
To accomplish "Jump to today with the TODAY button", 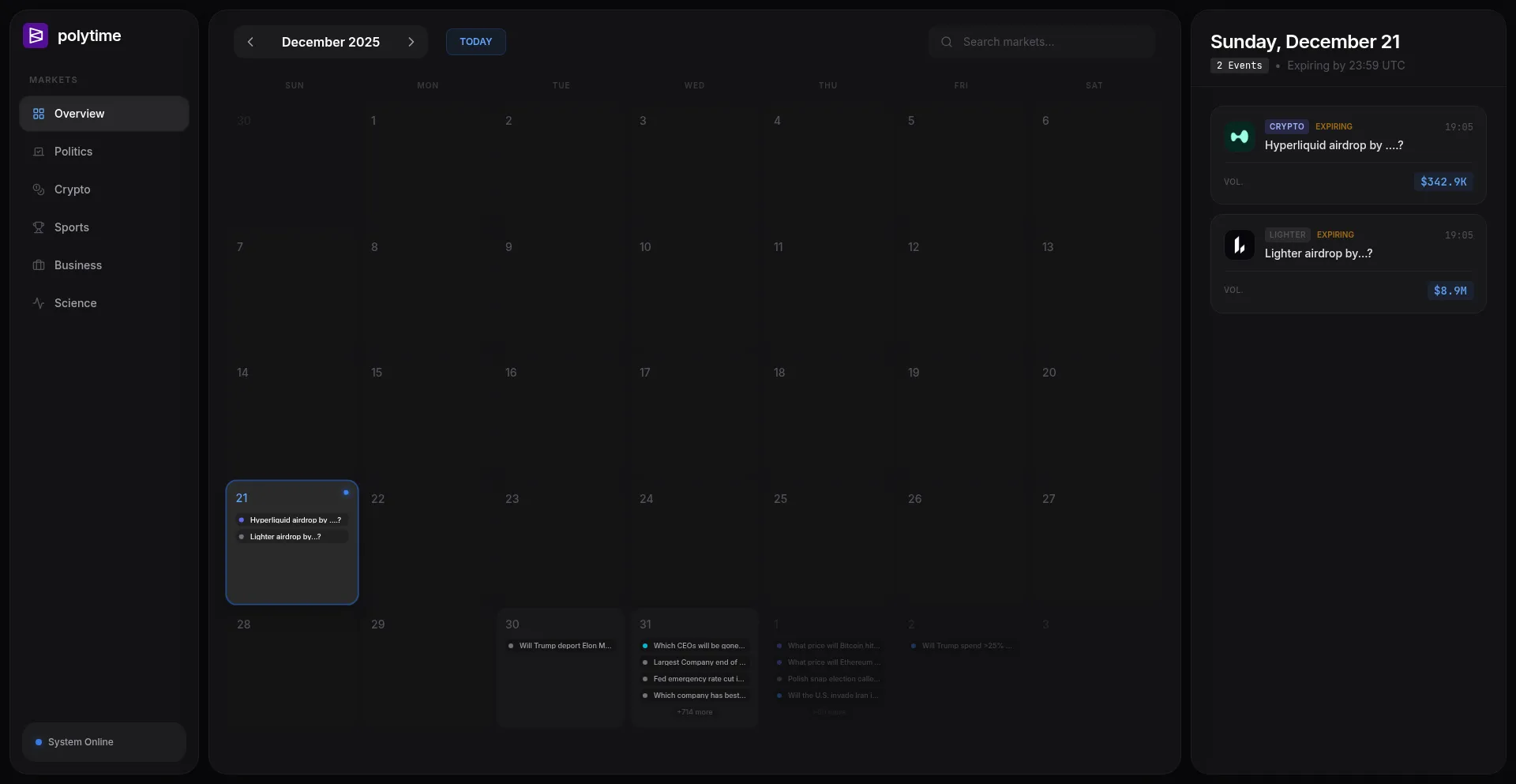I will tap(475, 42).
